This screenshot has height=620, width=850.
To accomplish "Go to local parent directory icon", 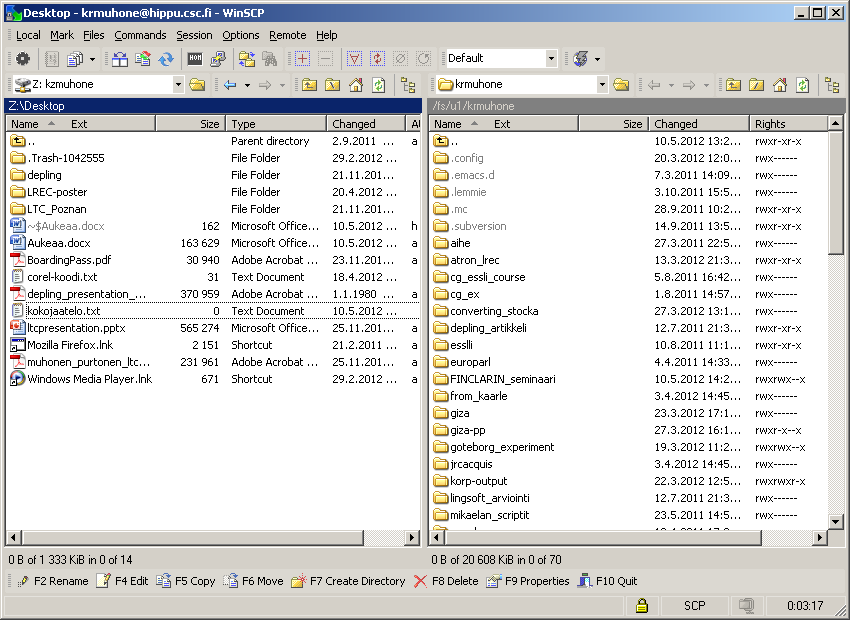I will point(309,85).
